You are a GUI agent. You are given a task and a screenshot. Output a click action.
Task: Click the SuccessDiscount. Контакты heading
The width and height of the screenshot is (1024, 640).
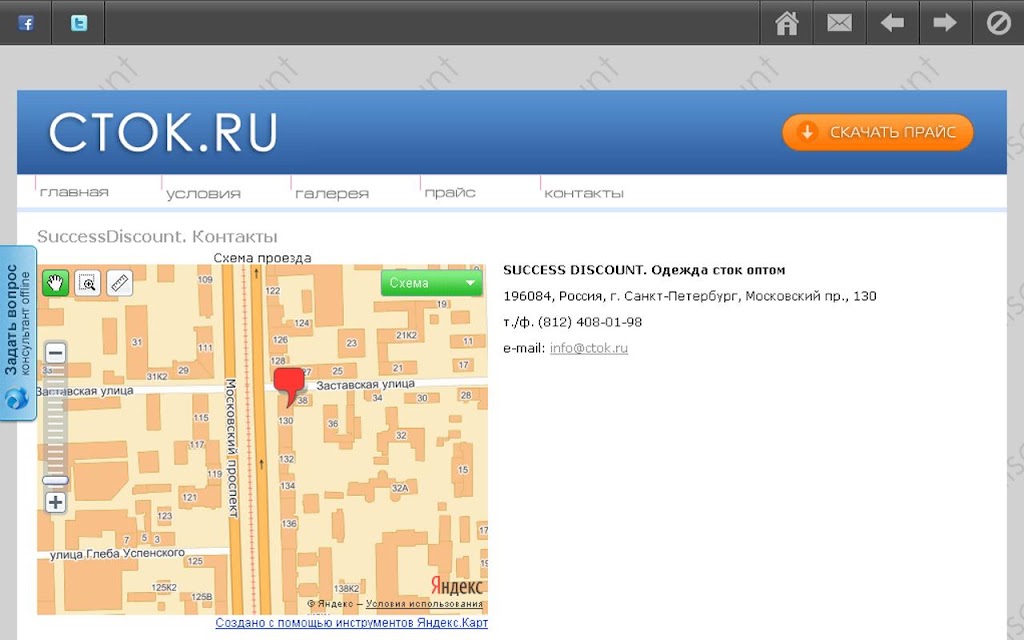coord(157,236)
